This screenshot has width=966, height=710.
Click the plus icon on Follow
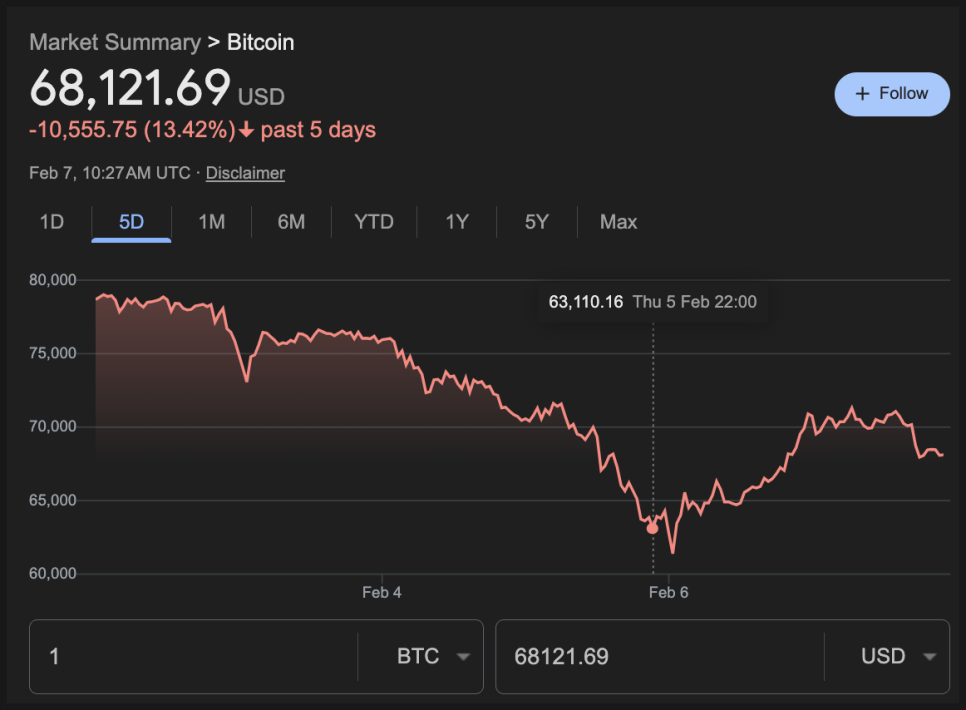tap(863, 94)
